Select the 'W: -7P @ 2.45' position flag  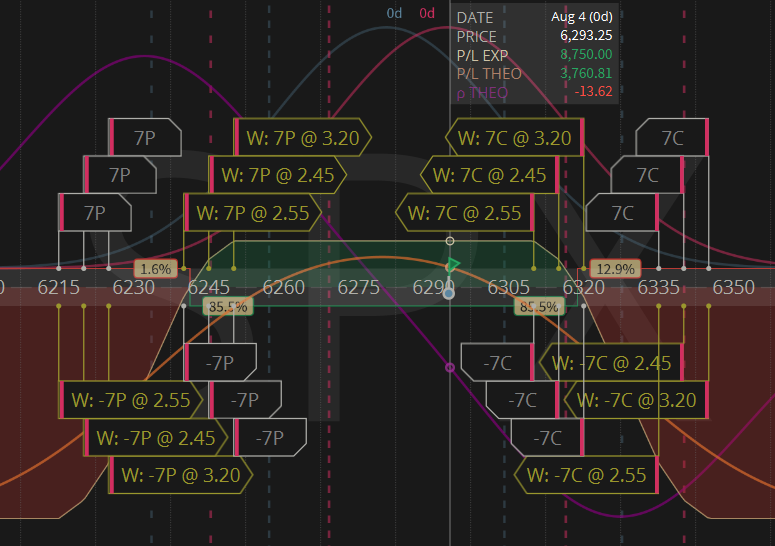tap(156, 437)
